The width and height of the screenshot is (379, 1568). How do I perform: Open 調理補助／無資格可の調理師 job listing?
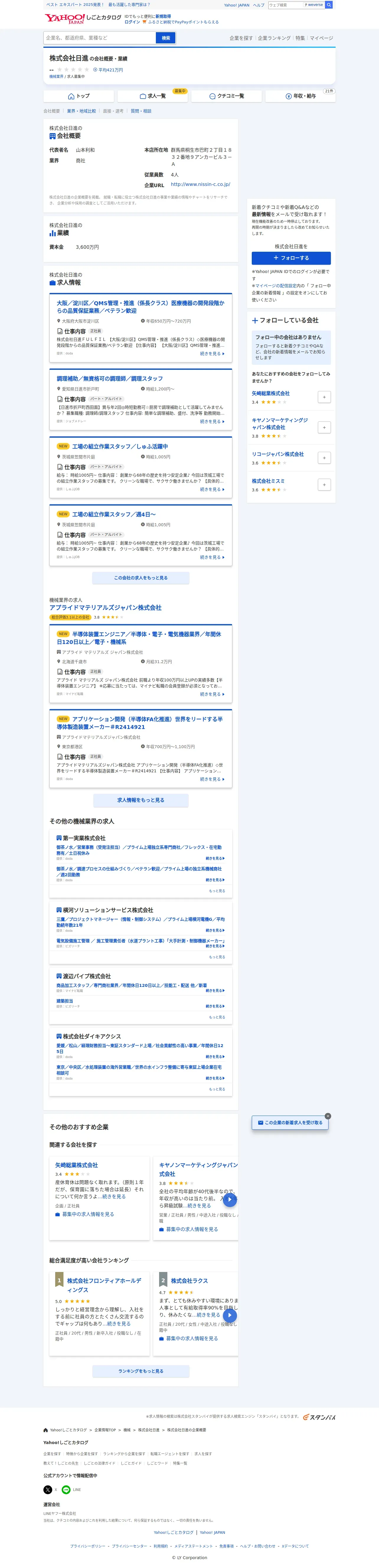(x=110, y=379)
